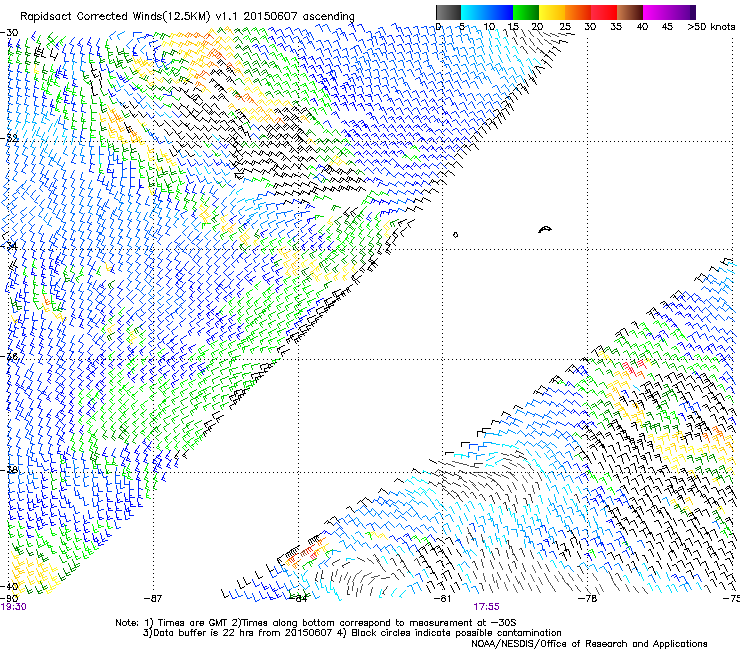Click the latitude label -38
740x650 pixels.
click(9, 470)
